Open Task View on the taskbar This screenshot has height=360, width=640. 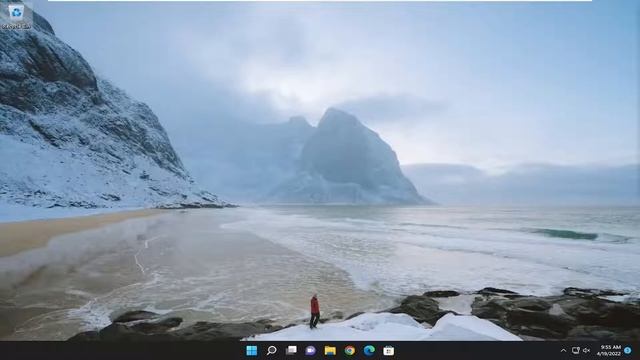click(x=291, y=351)
